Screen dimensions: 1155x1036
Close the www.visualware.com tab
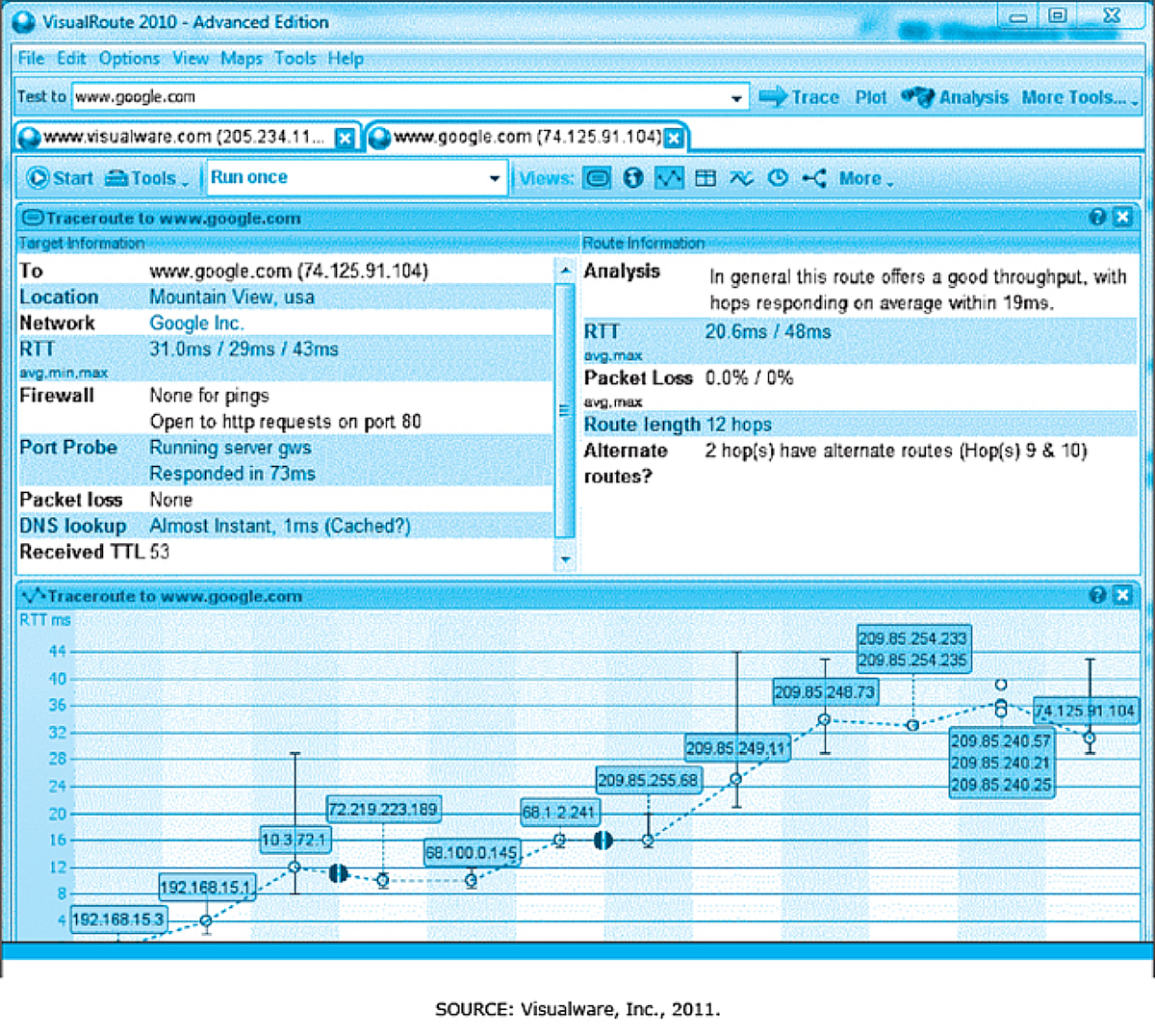(345, 138)
